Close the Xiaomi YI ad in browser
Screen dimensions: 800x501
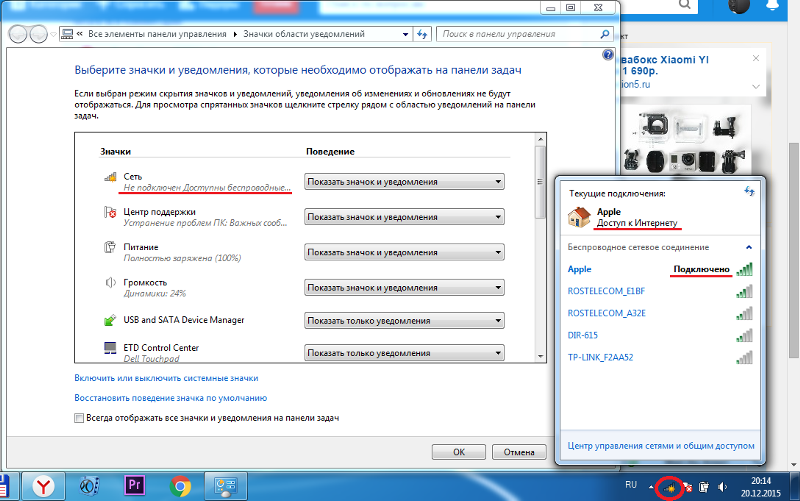[x=756, y=58]
